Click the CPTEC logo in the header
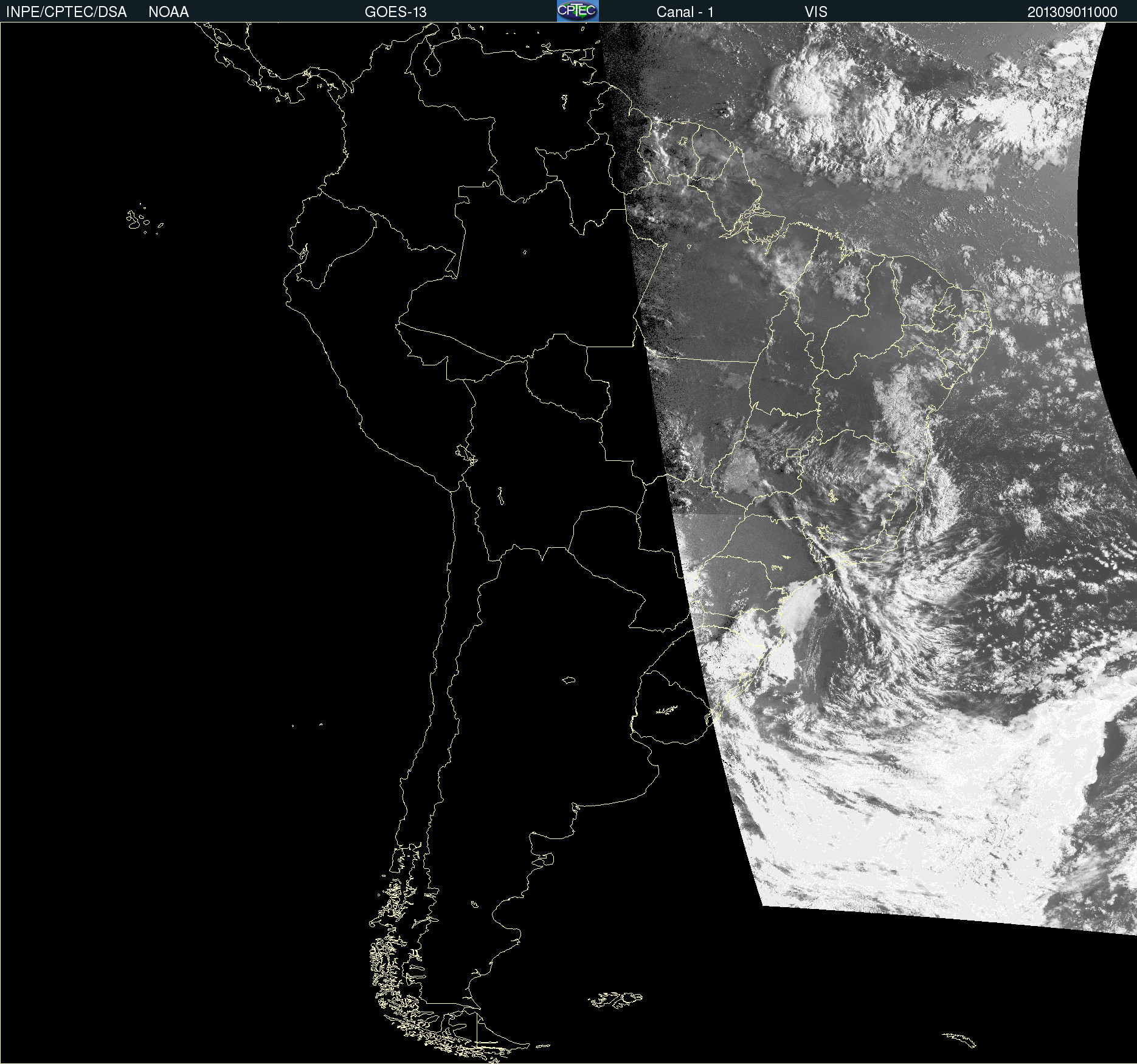The image size is (1137, 1064). tap(578, 11)
